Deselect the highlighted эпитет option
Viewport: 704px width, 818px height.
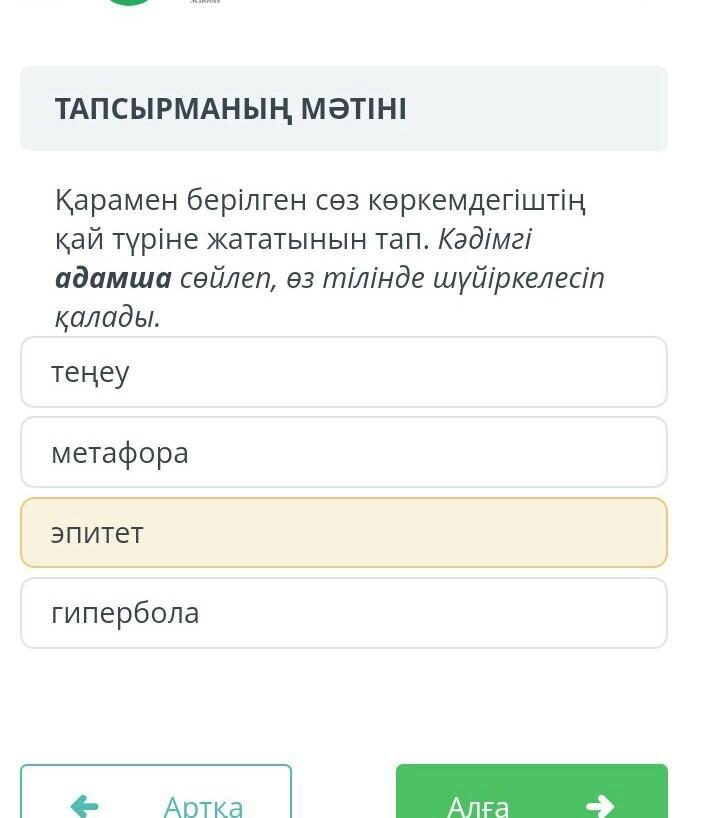(x=343, y=533)
